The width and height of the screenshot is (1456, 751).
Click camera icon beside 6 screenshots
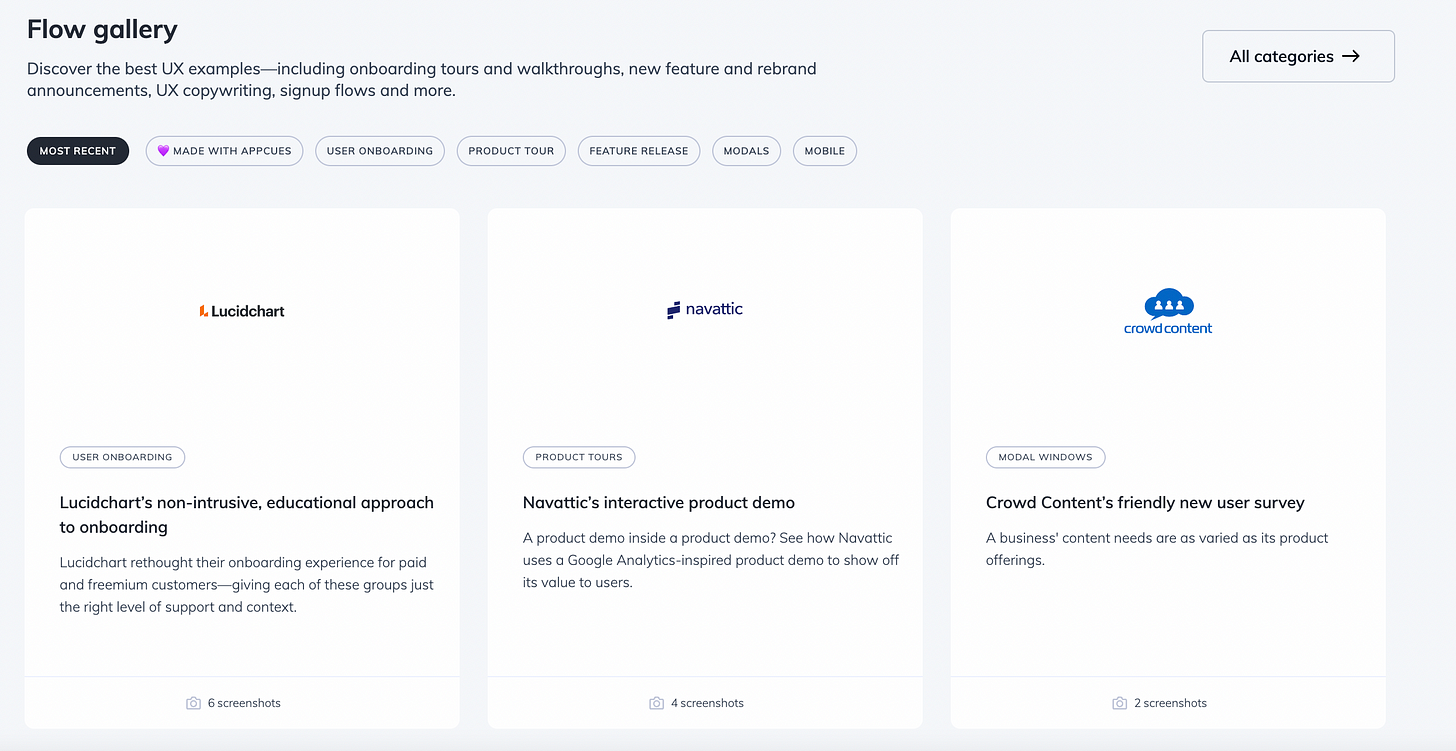pyautogui.click(x=193, y=703)
